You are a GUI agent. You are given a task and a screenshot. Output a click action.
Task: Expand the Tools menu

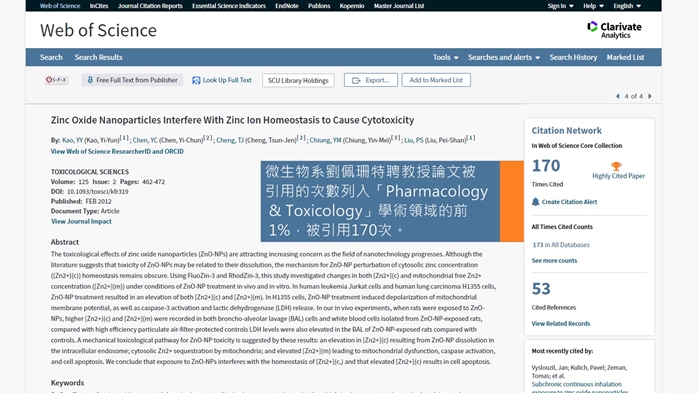click(x=445, y=57)
